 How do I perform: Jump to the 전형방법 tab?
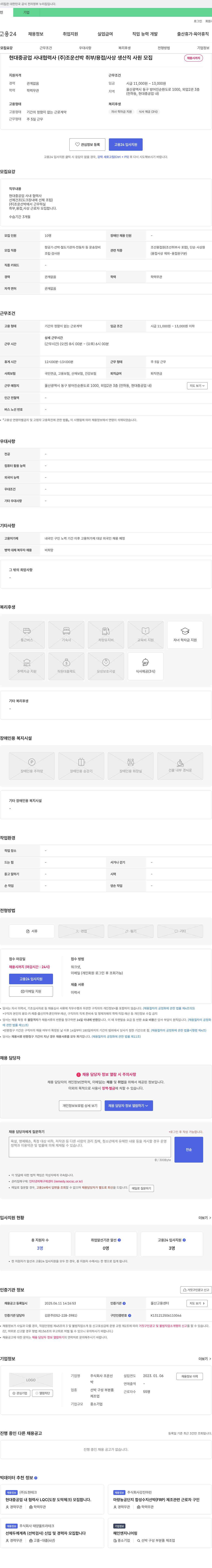click(164, 48)
